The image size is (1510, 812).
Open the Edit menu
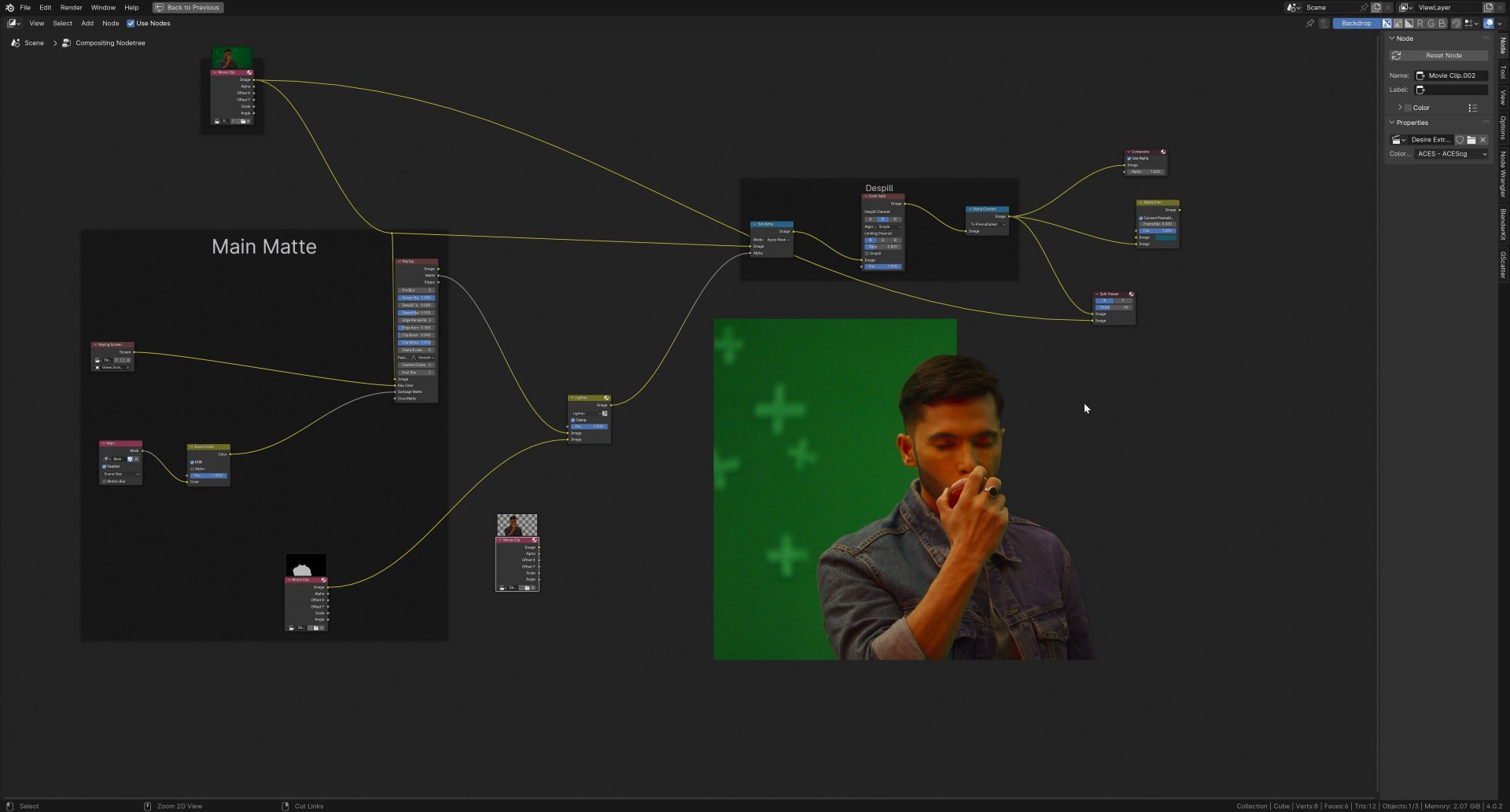coord(46,7)
